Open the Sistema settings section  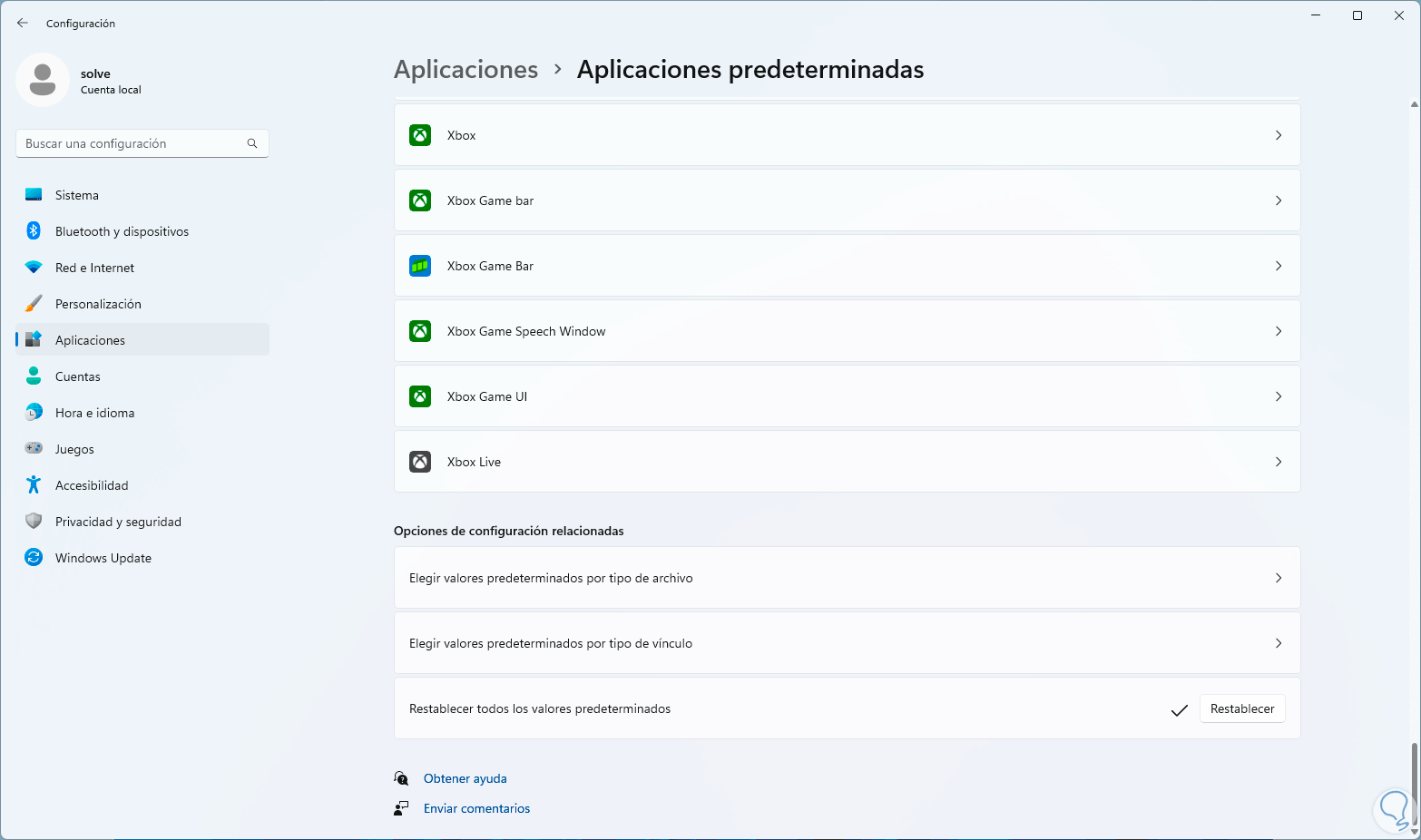pos(77,195)
